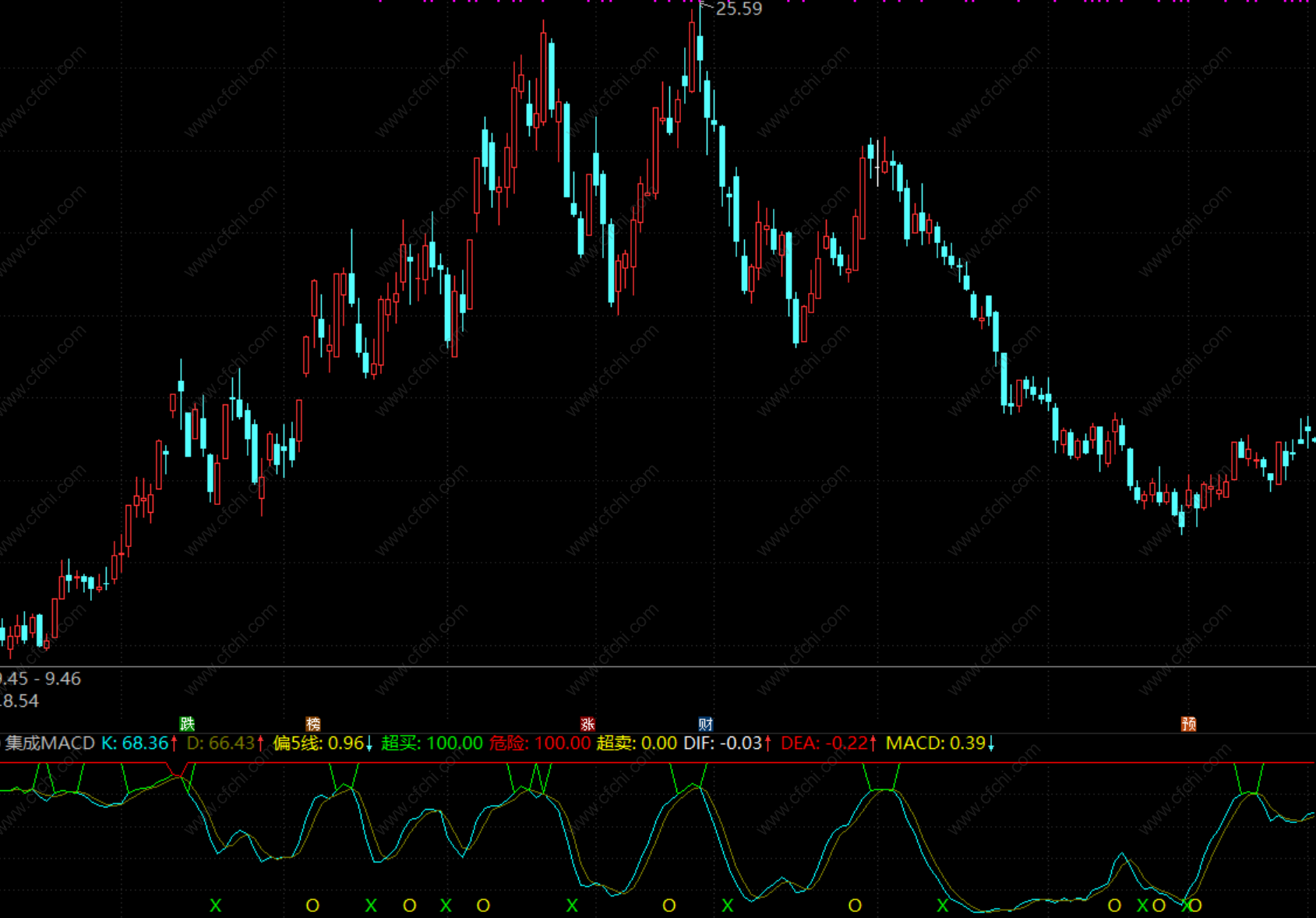Click the red 涨 event marker icon
The height and width of the screenshot is (918, 1316).
click(587, 724)
